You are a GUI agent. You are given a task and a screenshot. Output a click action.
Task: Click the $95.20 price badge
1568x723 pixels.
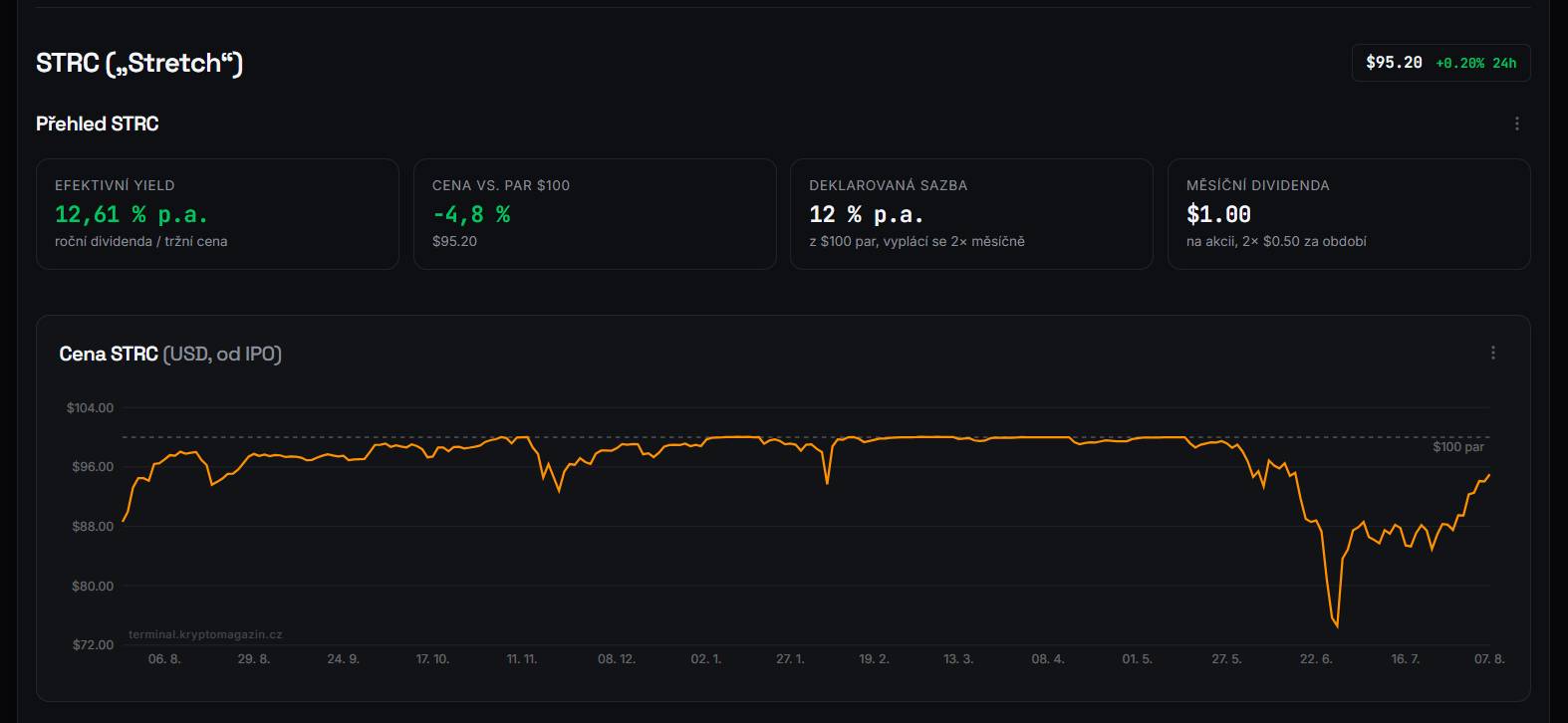(1394, 63)
